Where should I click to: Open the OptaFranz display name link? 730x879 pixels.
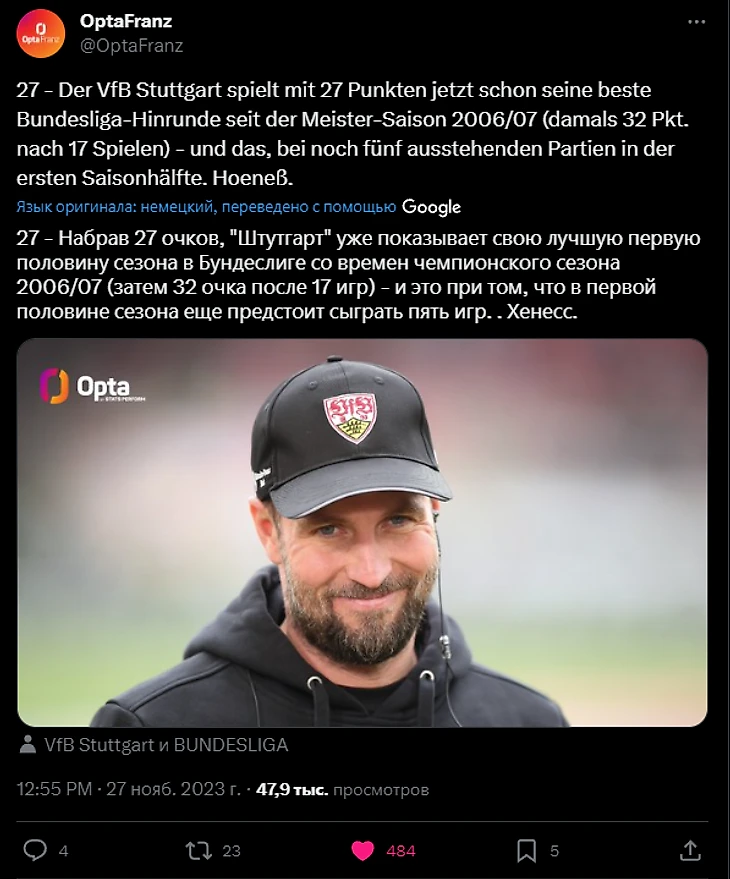[126, 21]
